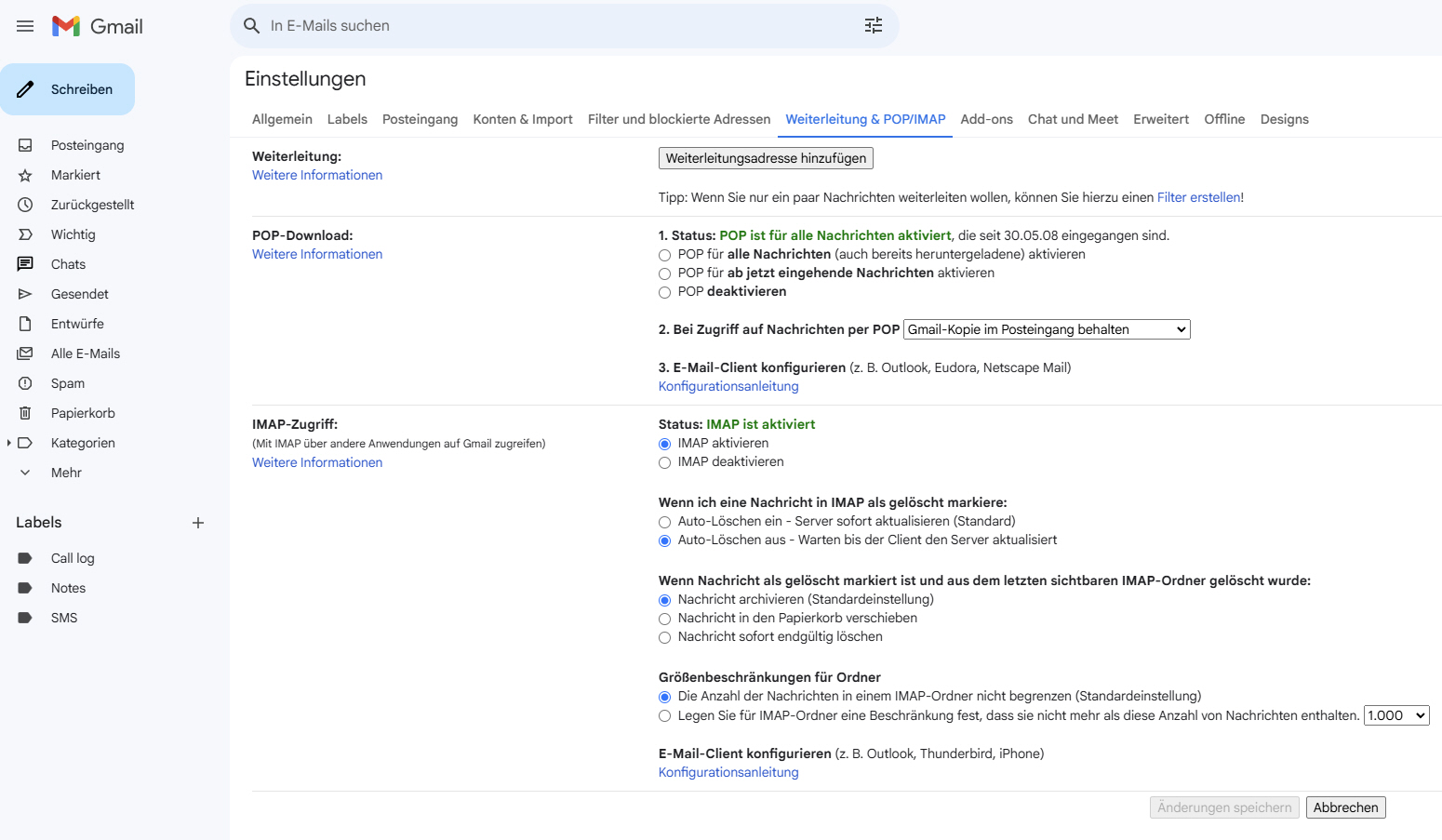Click the Filter erstellen link
This screenshot has width=1442, height=840.
click(x=1198, y=197)
